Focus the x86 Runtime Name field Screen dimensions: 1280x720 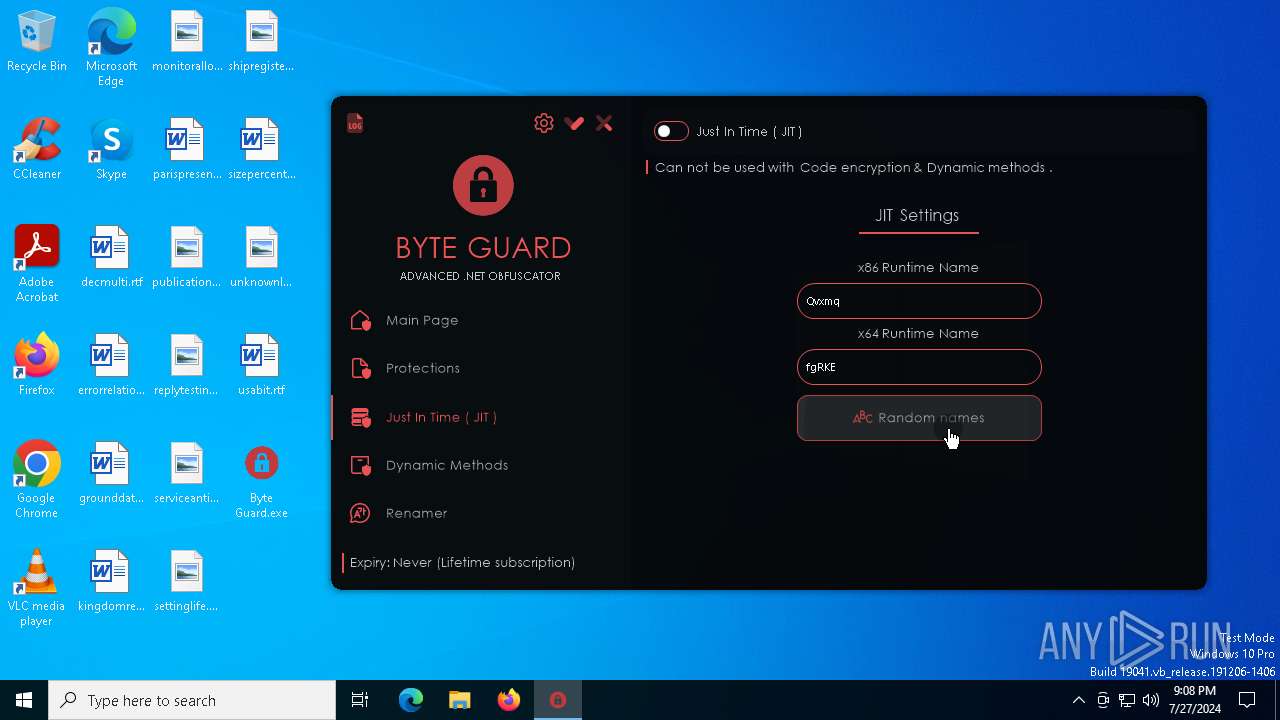[919, 301]
